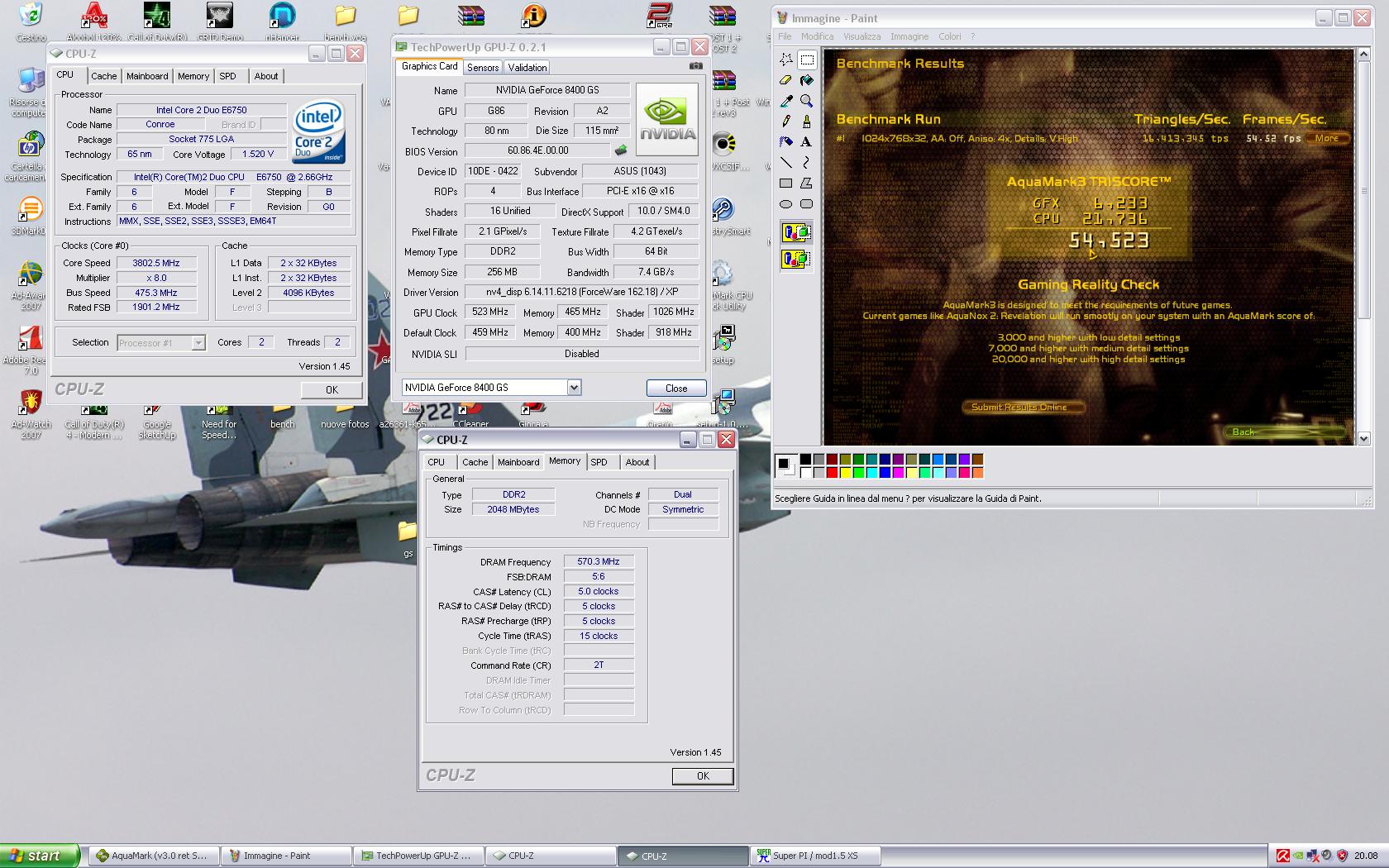
Task: Select the Rectangle shape tool
Action: point(786,184)
